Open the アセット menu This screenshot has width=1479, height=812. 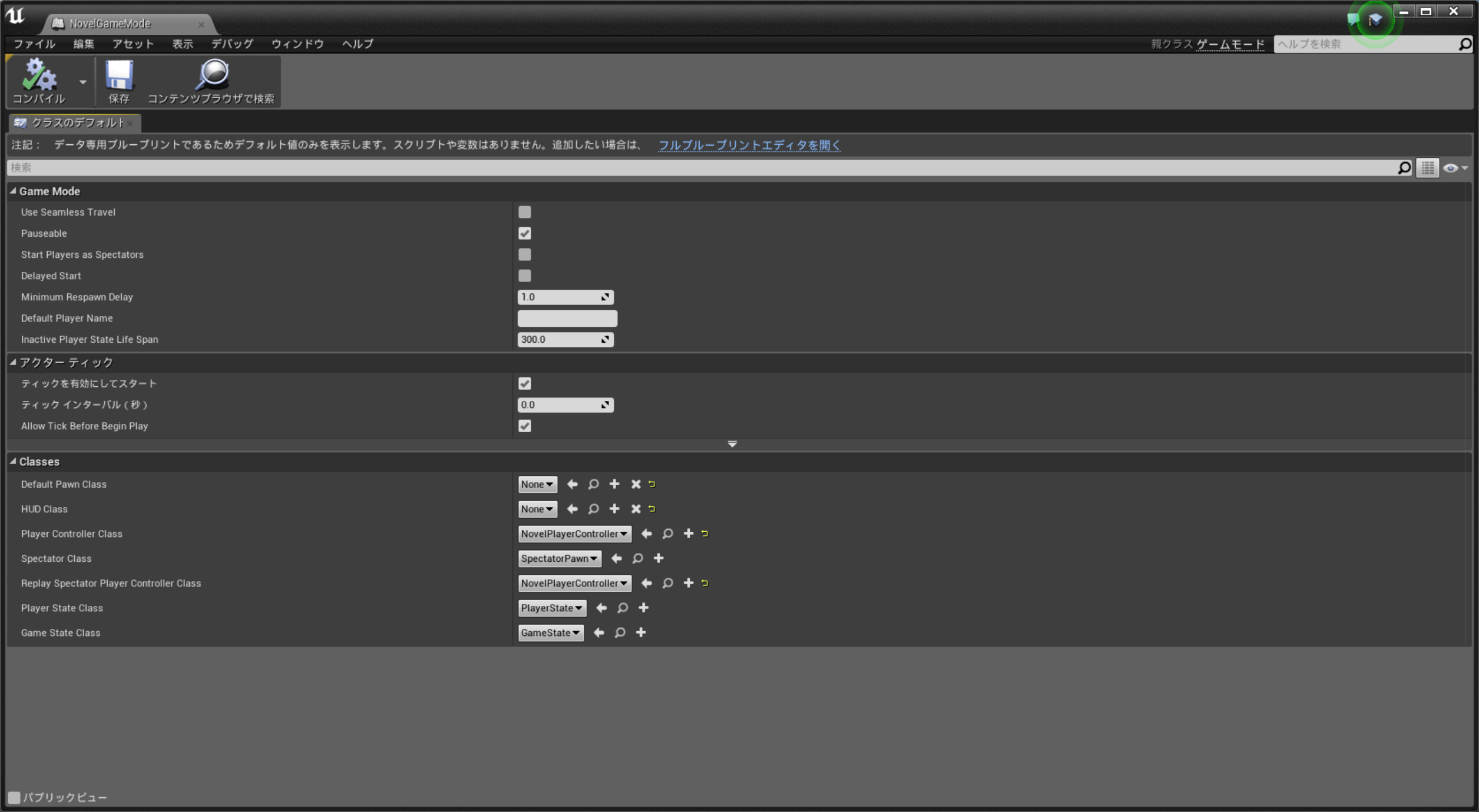click(x=133, y=44)
